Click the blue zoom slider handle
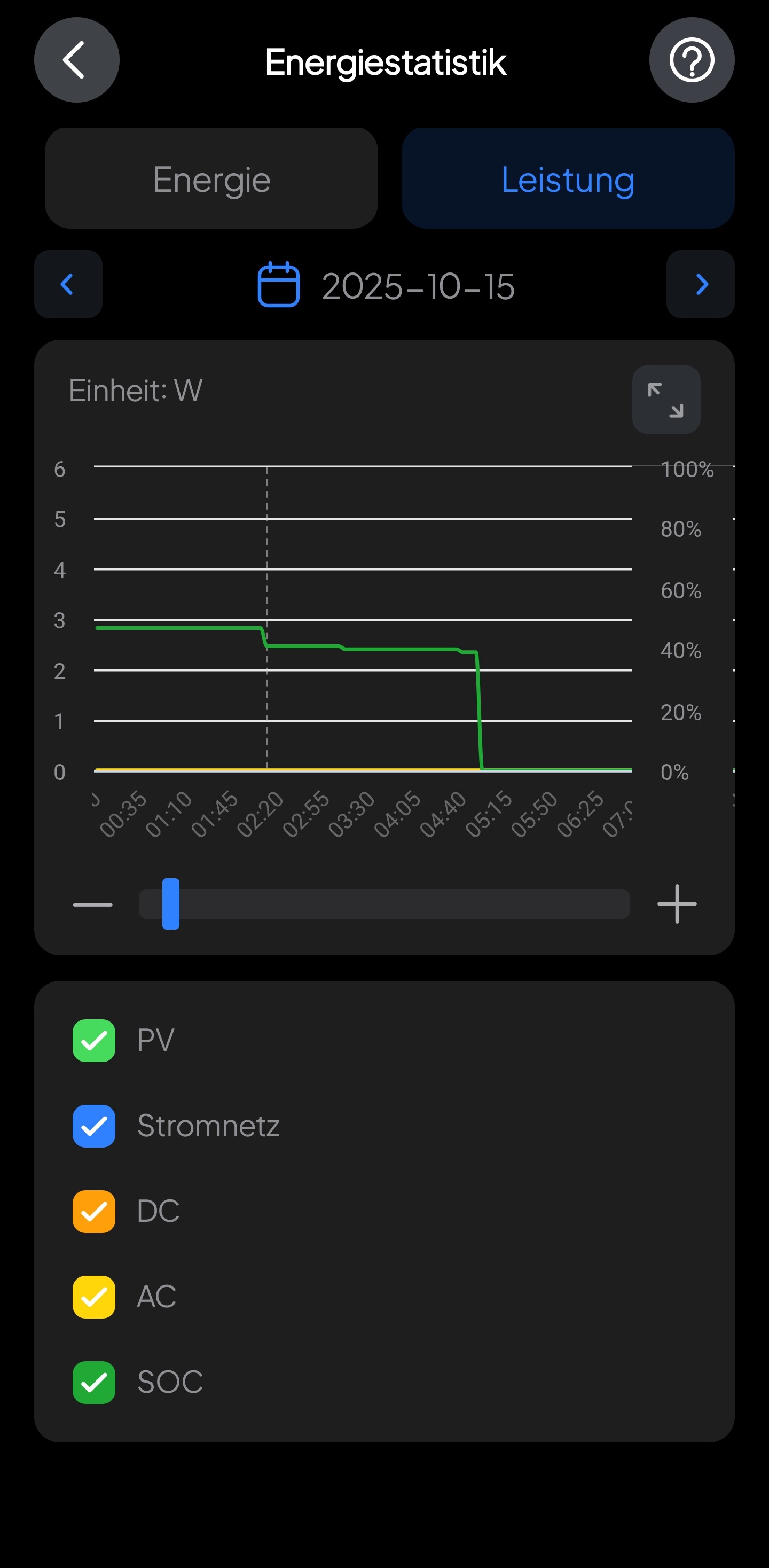The image size is (769, 1568). (x=171, y=904)
